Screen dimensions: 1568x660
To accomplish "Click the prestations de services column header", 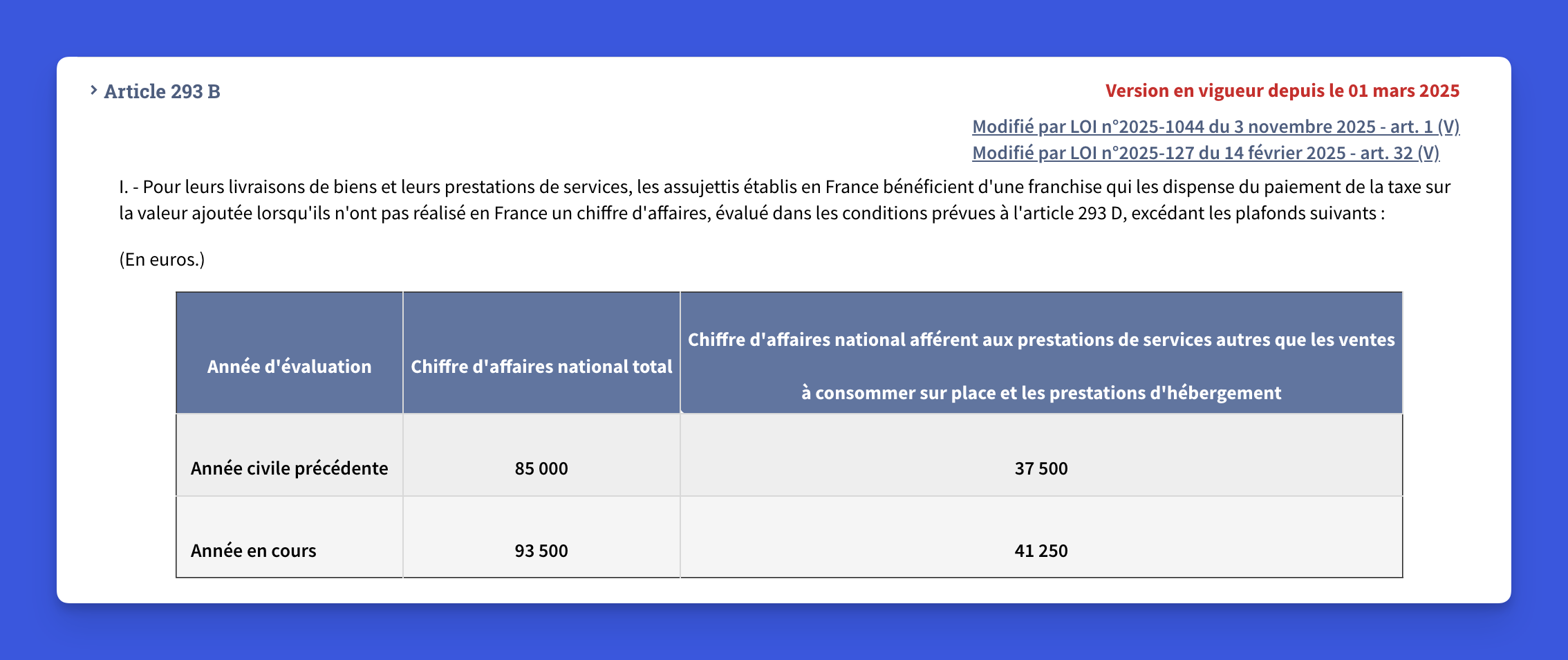I will click(1040, 340).
